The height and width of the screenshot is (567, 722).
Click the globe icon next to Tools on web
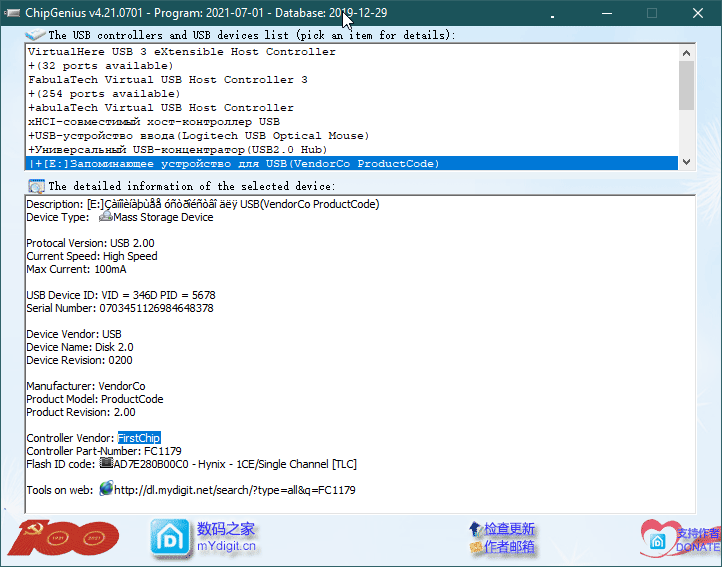point(106,488)
